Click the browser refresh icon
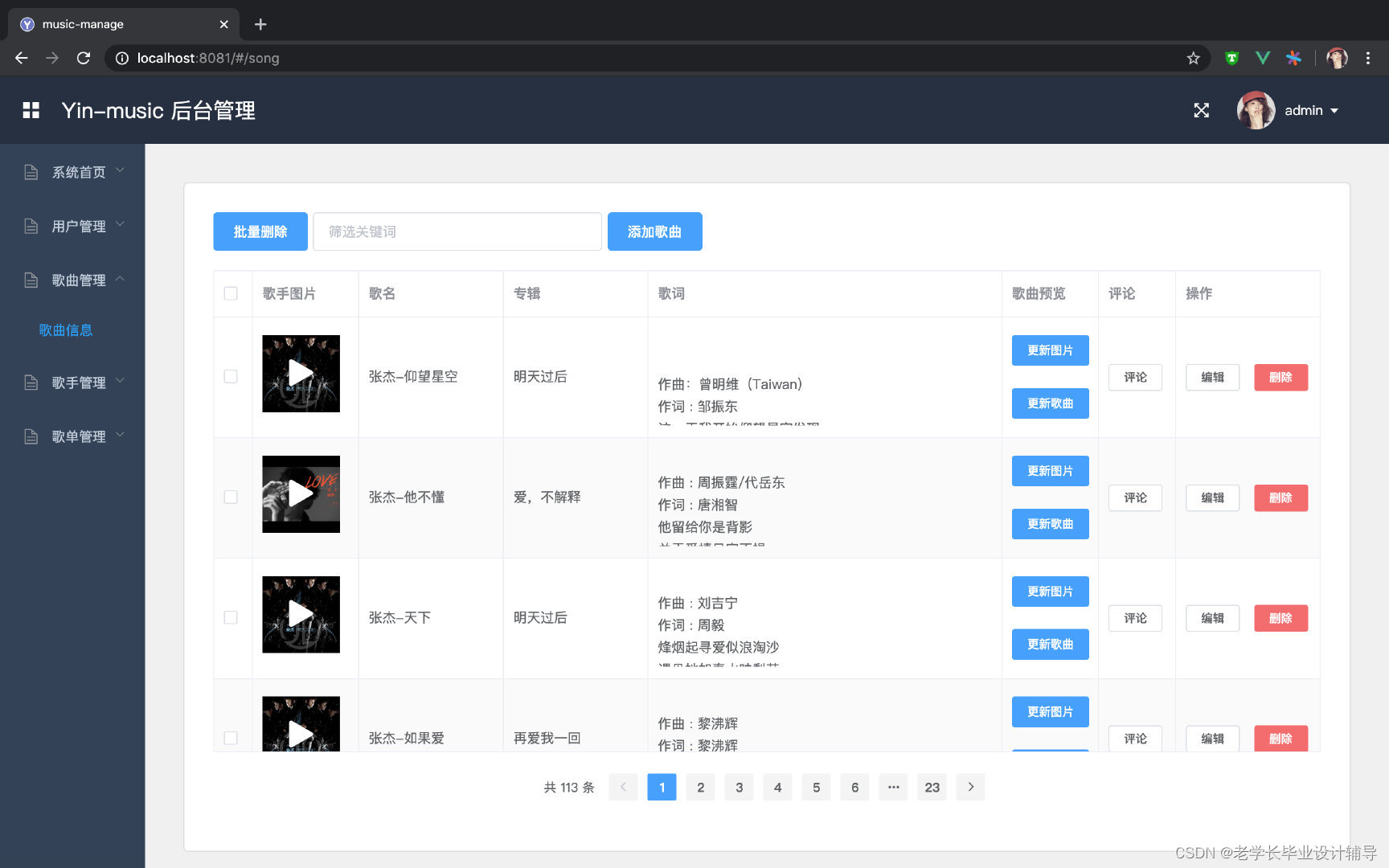 (83, 58)
